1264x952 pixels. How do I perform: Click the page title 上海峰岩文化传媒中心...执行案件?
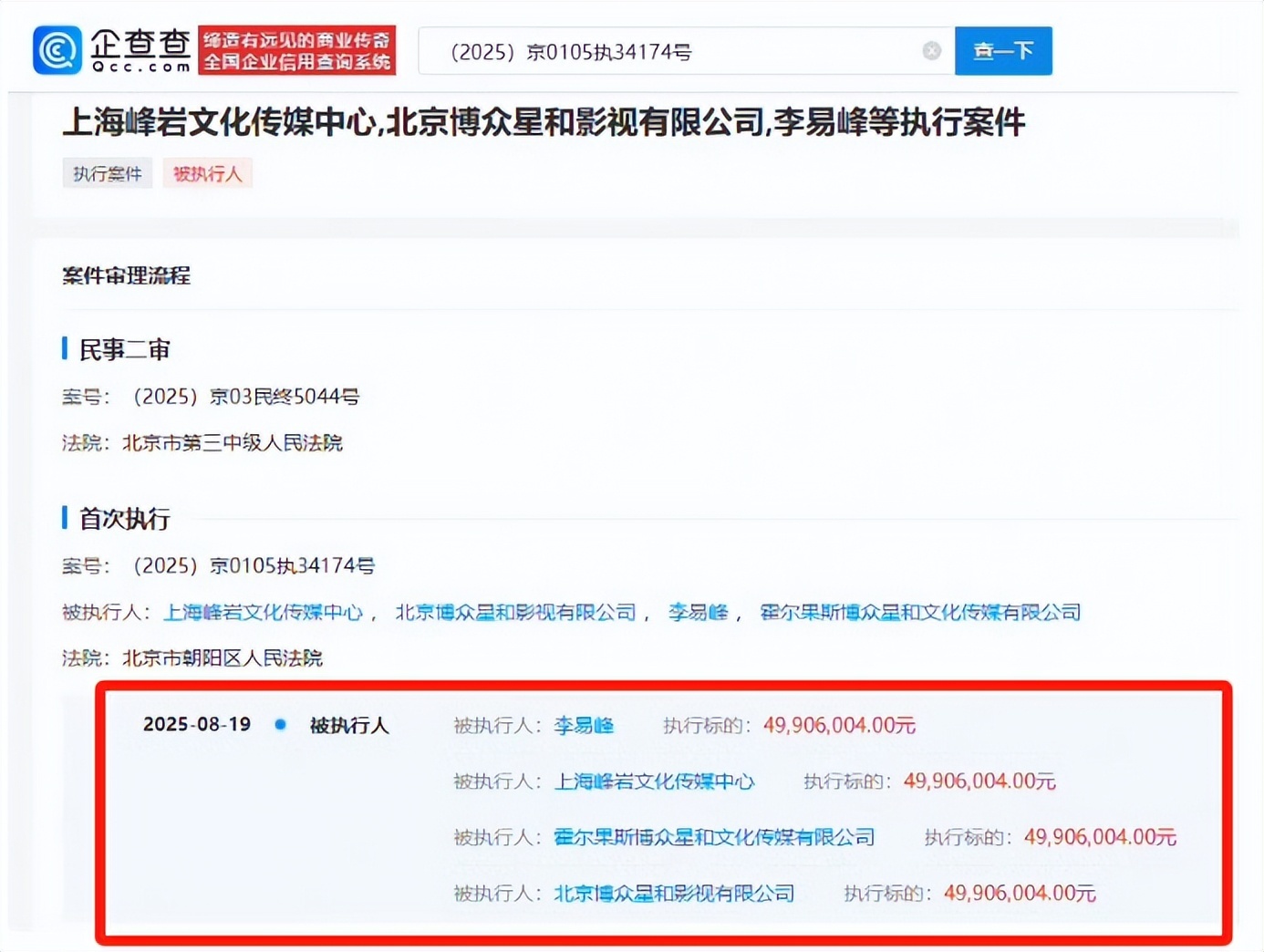(544, 122)
